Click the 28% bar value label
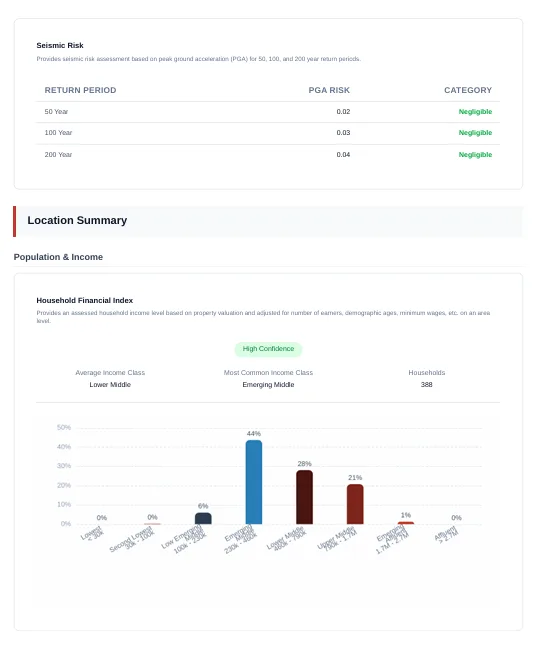 (304, 464)
